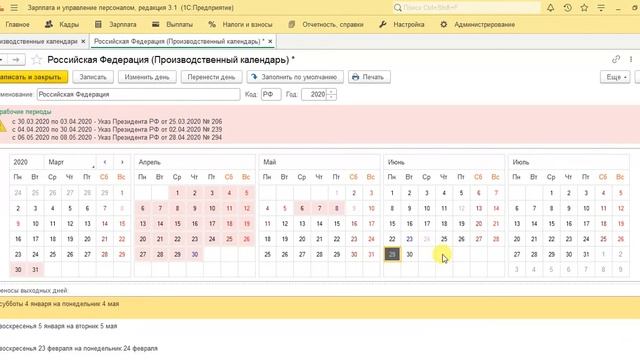Open Выплаты section
The width and height of the screenshot is (640, 360).
coord(172,24)
